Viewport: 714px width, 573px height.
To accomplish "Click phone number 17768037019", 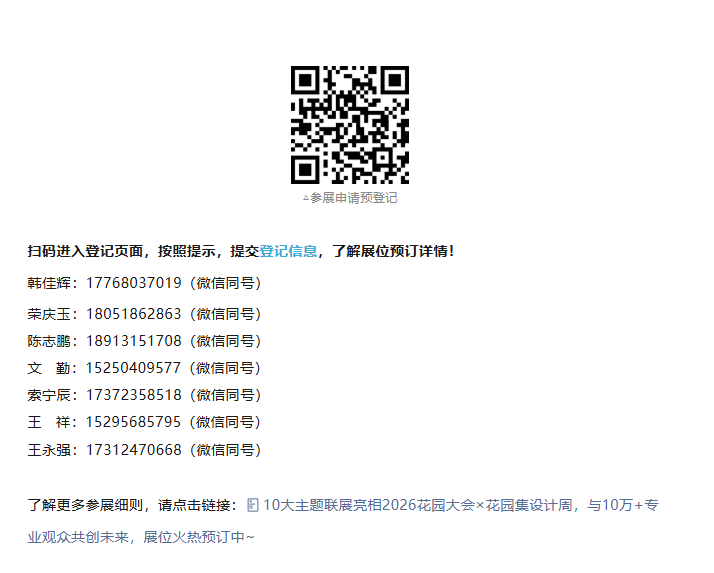I will (x=134, y=283).
